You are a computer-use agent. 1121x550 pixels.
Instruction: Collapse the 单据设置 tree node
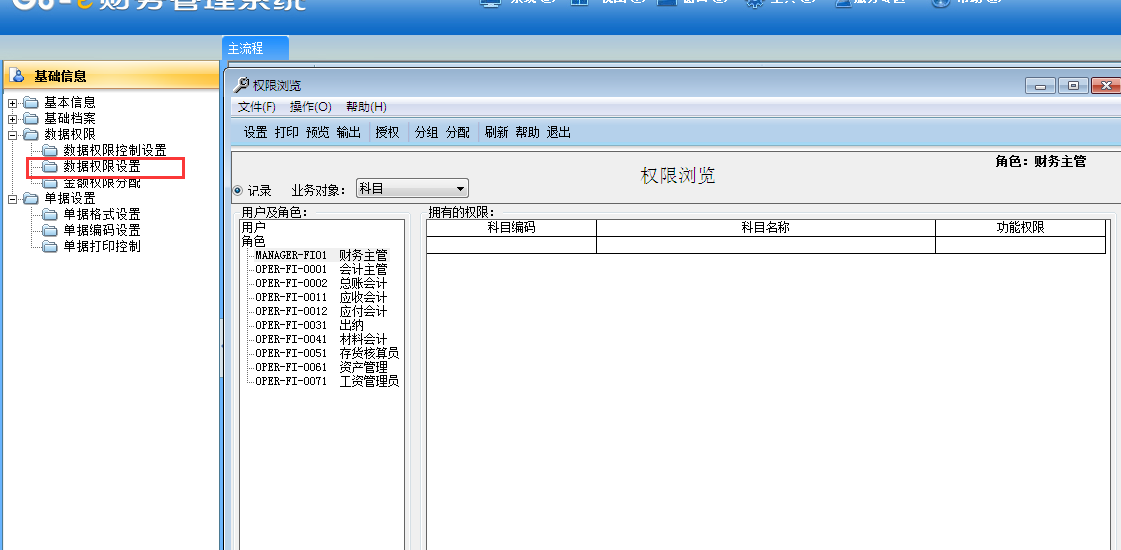(x=12, y=198)
